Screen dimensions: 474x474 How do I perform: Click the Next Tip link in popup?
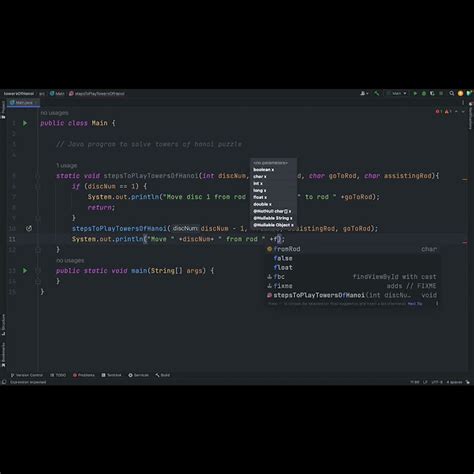[x=415, y=304]
